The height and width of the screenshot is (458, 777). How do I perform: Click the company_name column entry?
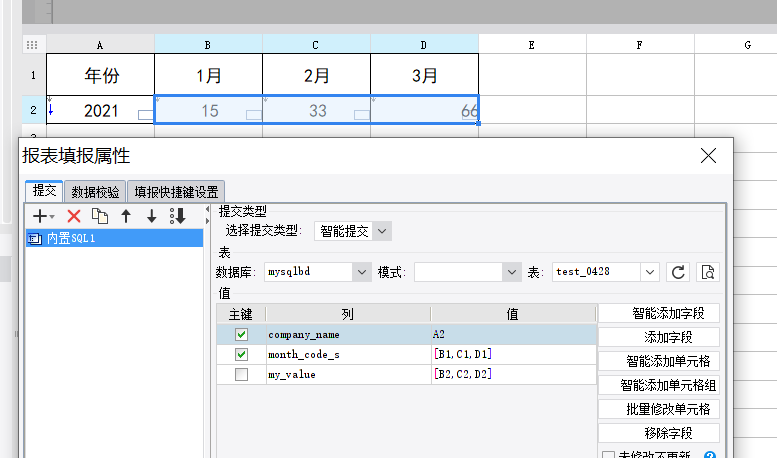pyautogui.click(x=348, y=335)
